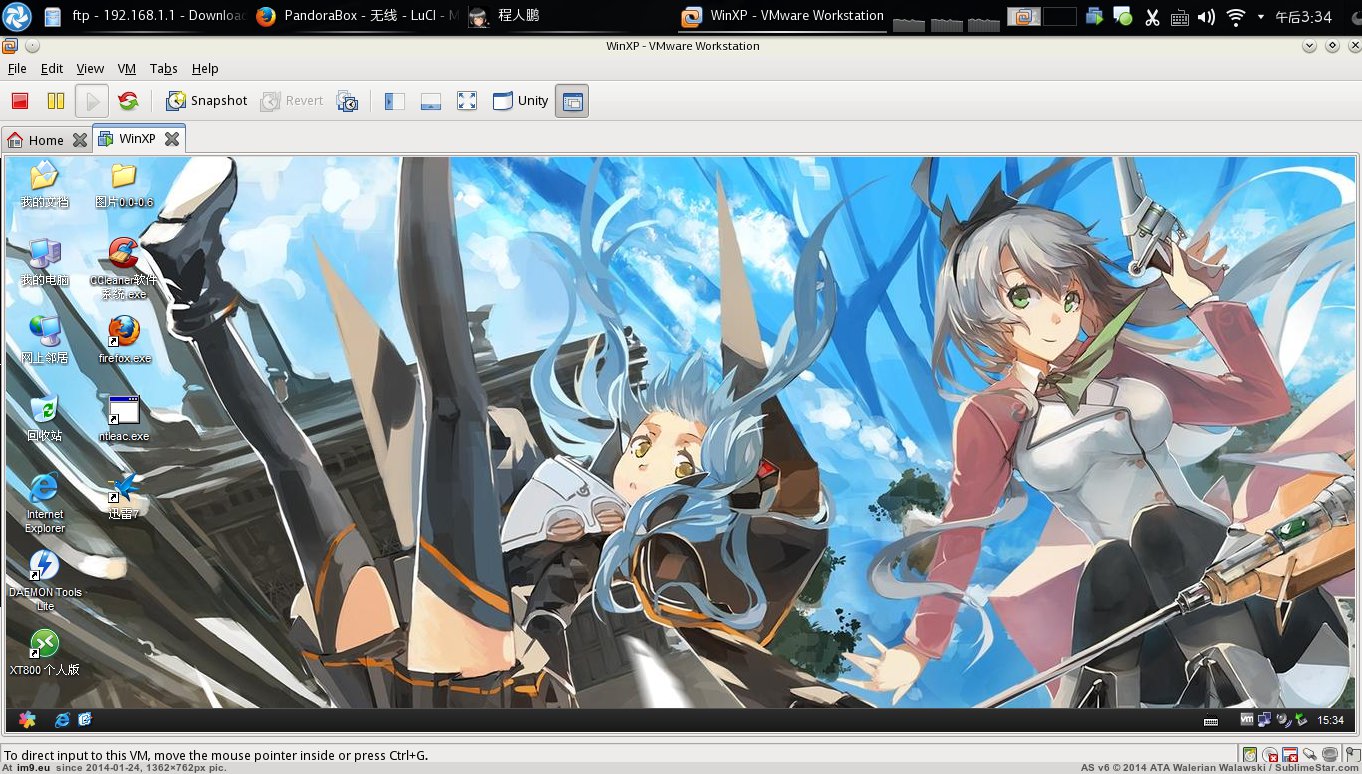Image resolution: width=1362 pixels, height=774 pixels.
Task: Power off the VM with the red stop icon
Action: 20,101
